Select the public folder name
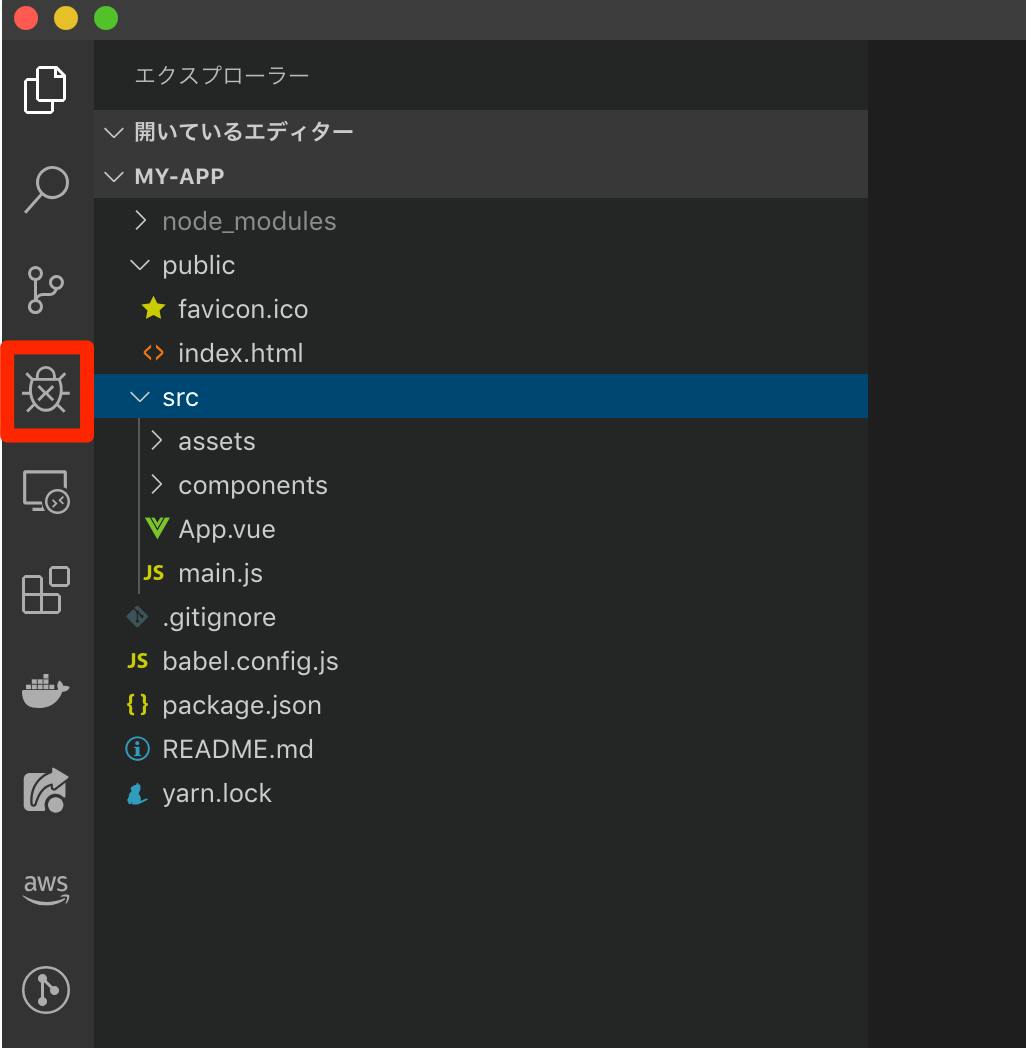The image size is (1026, 1048). tap(199, 266)
